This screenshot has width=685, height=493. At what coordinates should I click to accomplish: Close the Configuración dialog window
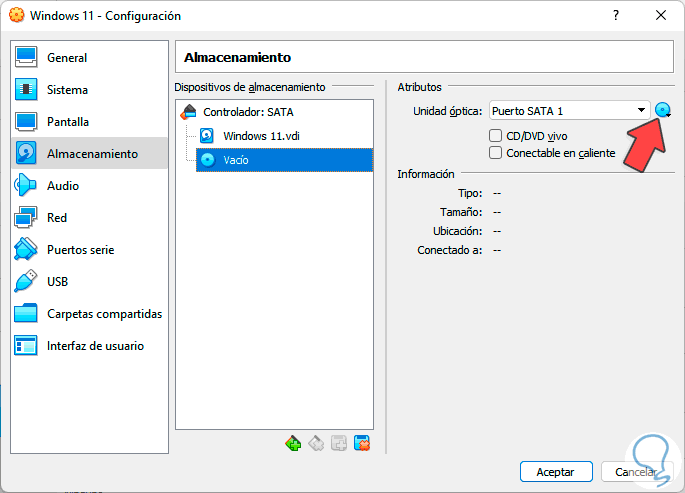(x=661, y=16)
